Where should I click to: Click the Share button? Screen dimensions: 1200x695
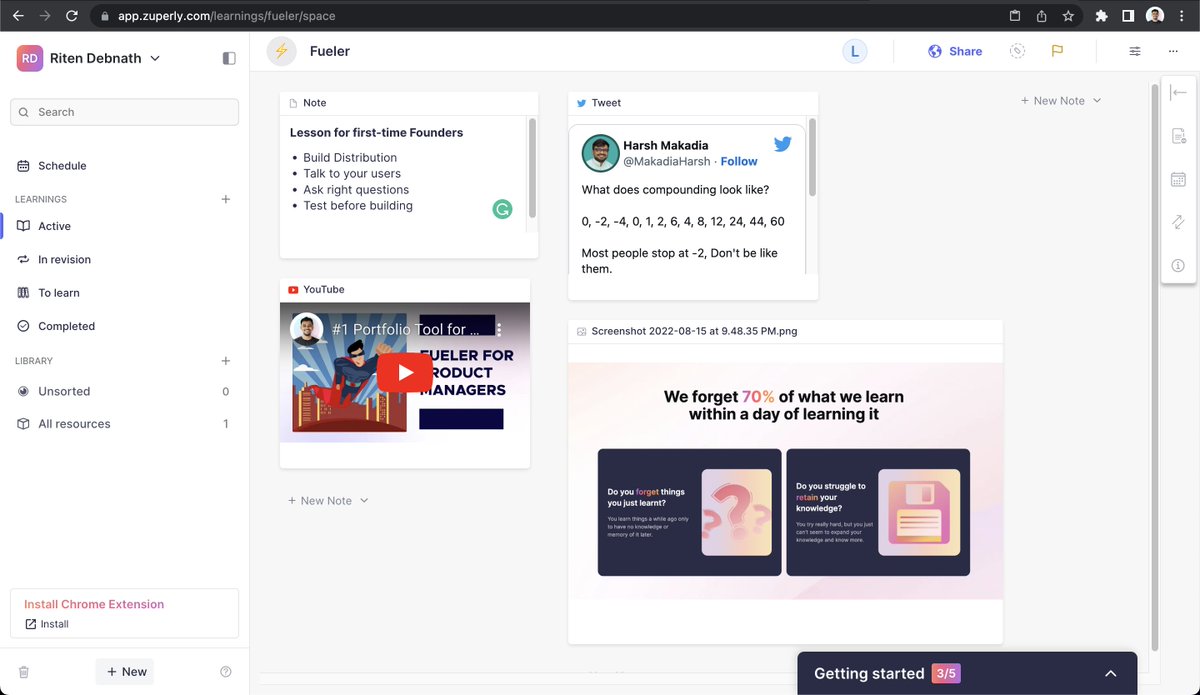click(955, 51)
